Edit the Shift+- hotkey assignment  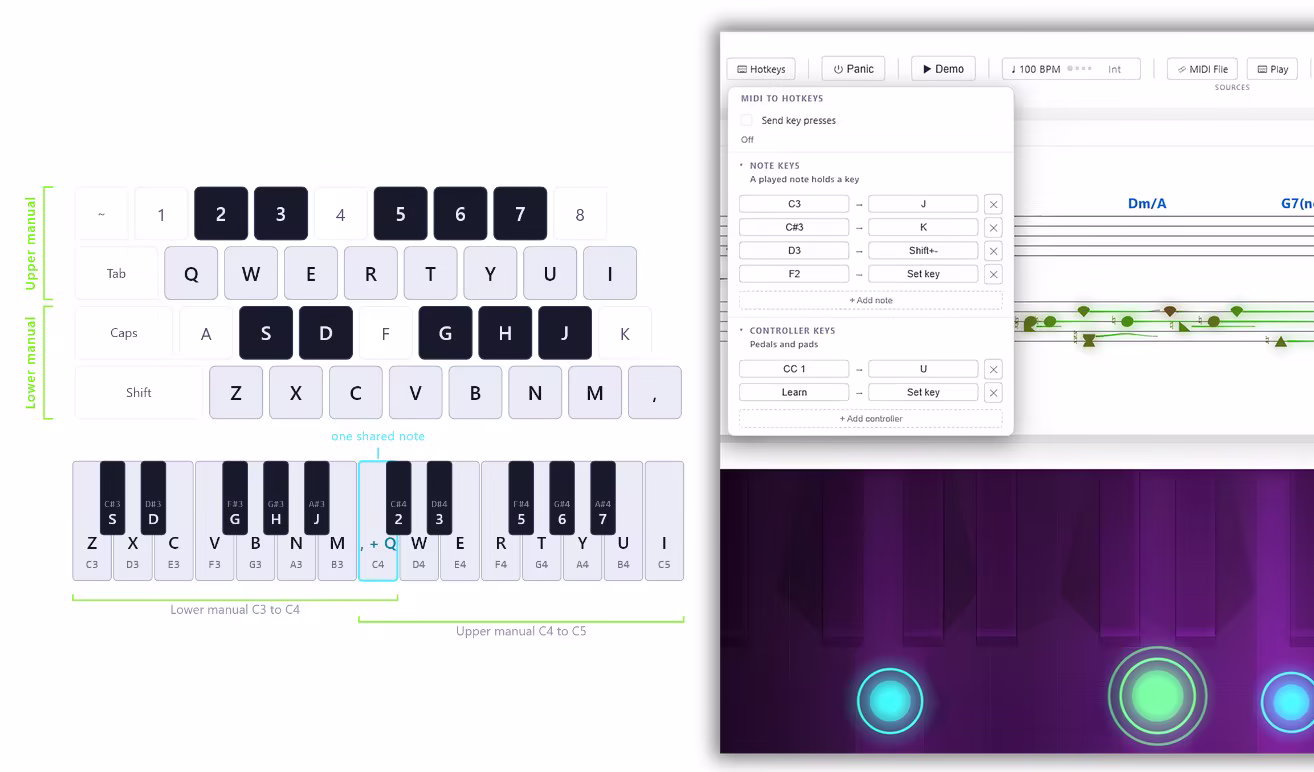pos(923,251)
